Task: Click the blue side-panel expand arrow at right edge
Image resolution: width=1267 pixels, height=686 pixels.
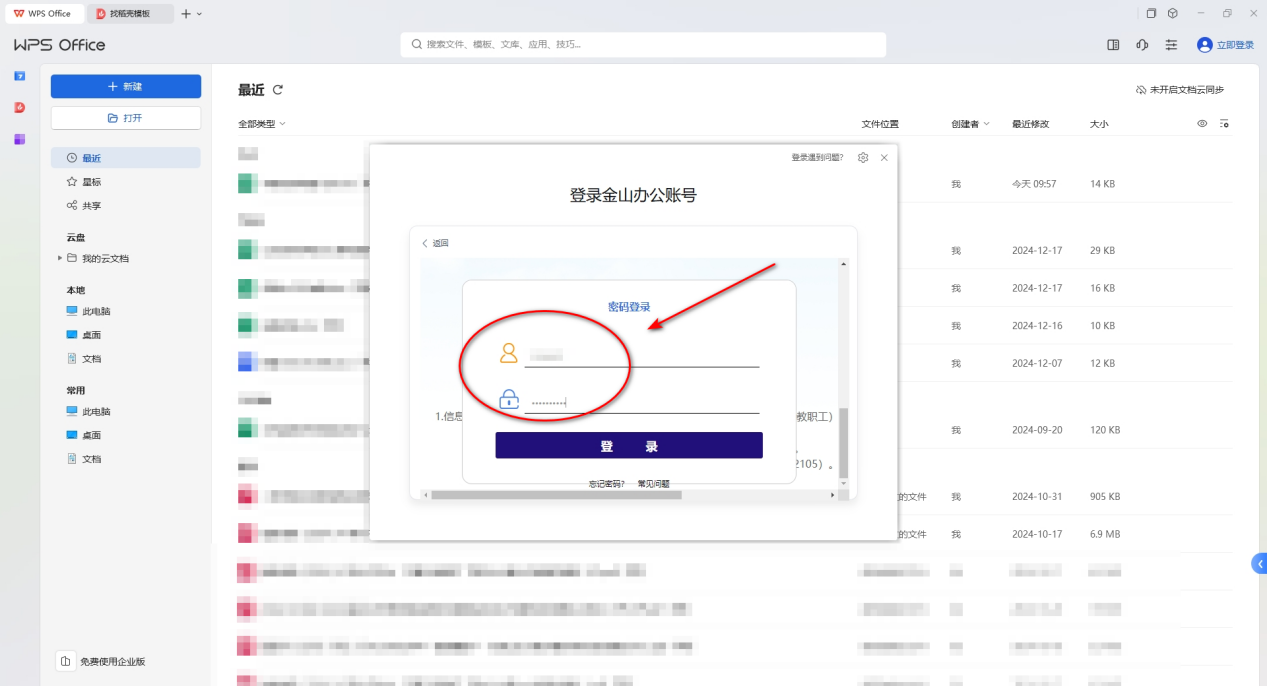Action: point(1259,564)
